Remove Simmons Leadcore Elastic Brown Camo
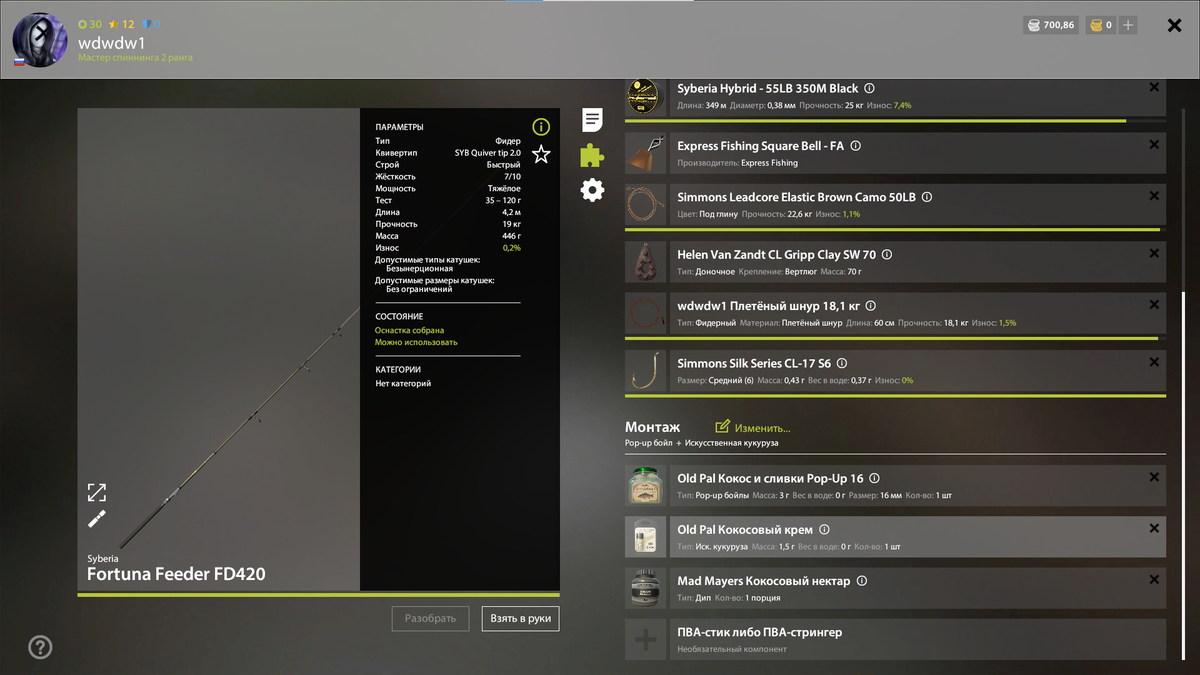This screenshot has width=1200, height=675. click(1154, 196)
